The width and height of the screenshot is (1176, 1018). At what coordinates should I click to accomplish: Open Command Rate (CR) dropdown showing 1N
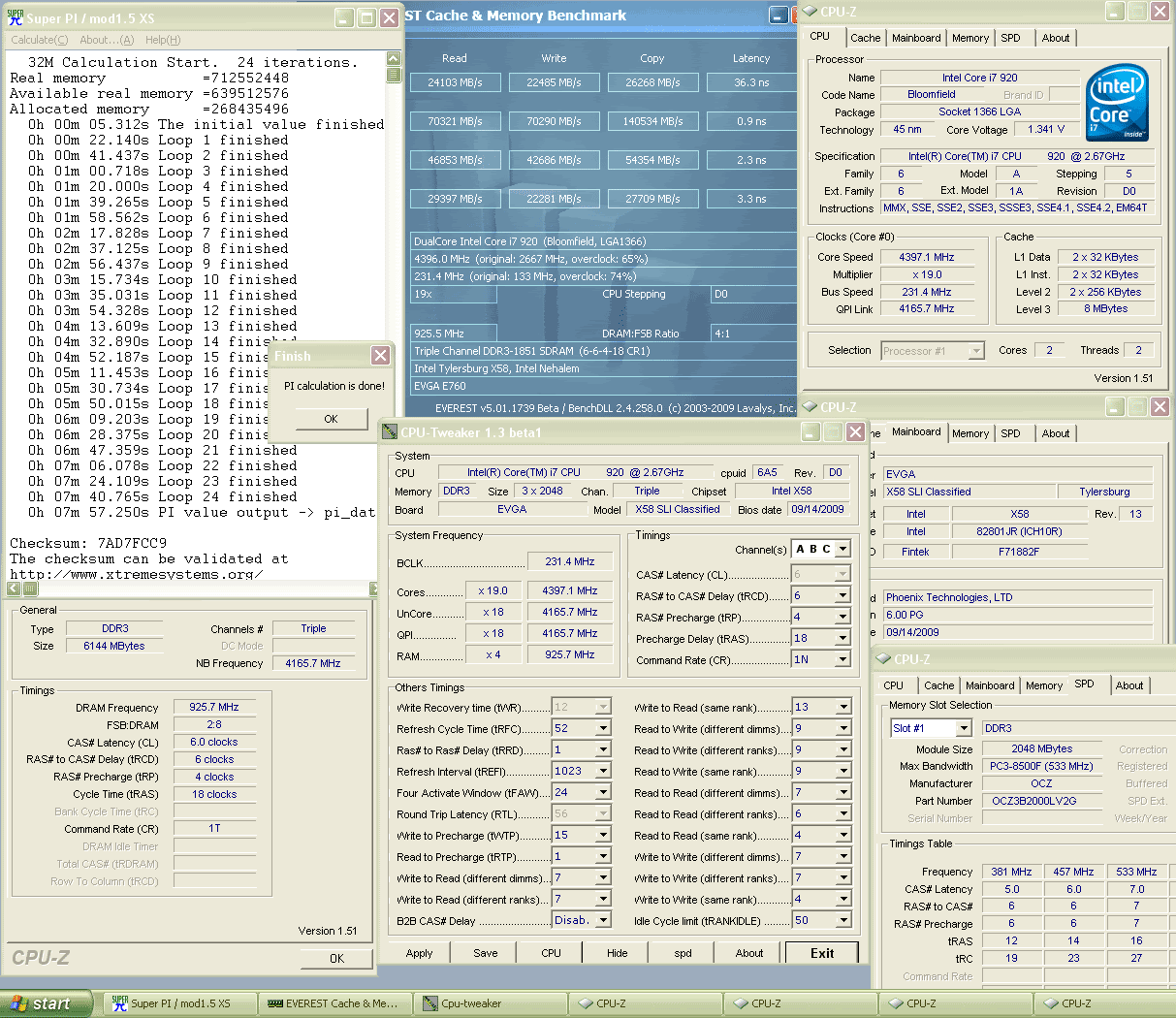click(x=842, y=659)
